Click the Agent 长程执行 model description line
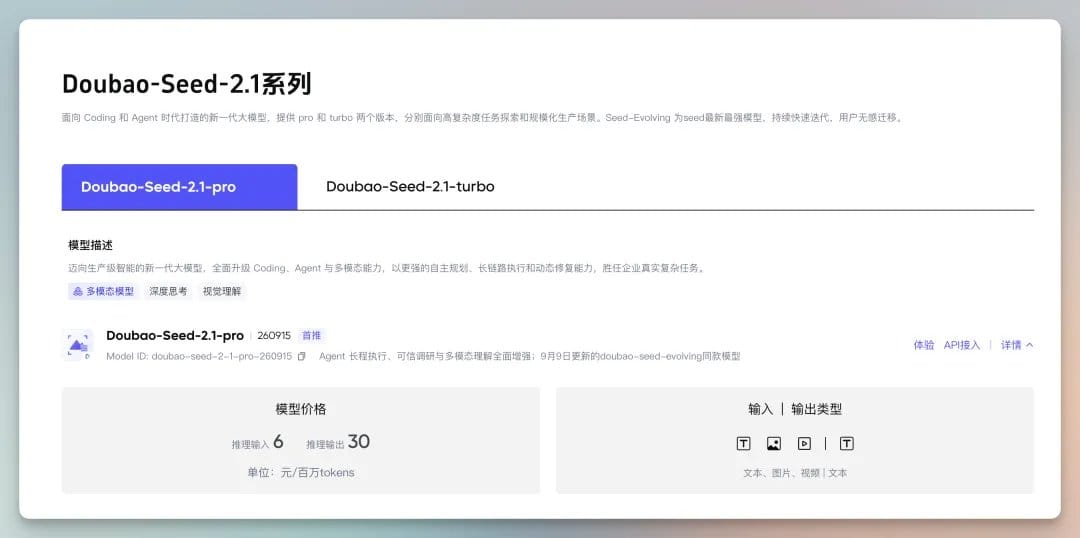 [530, 356]
